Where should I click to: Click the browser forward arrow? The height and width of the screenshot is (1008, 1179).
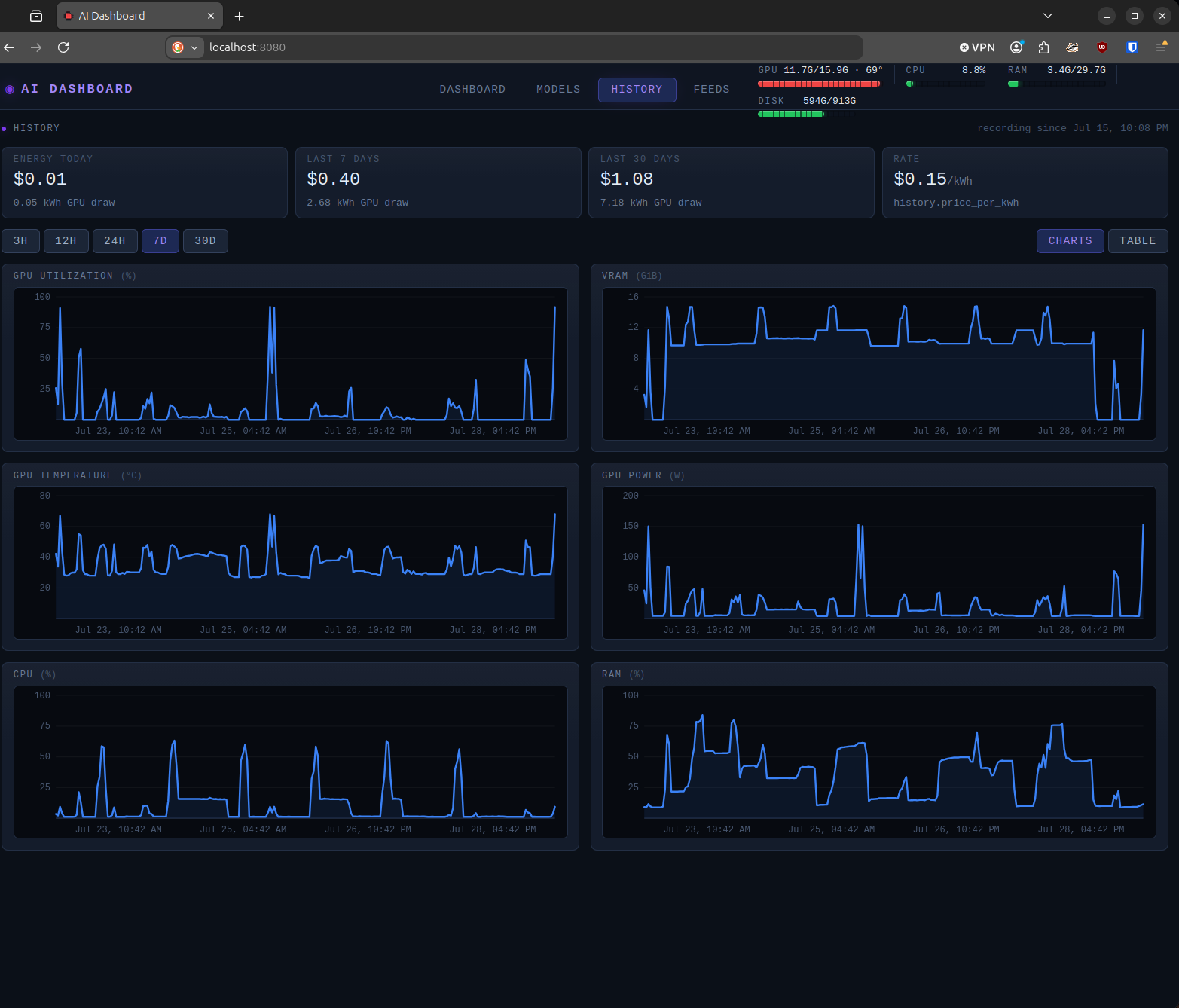36,47
